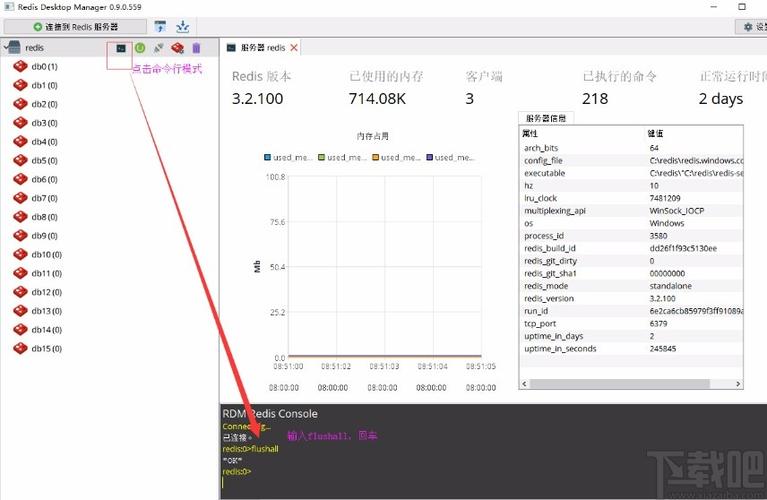This screenshot has height=500, width=767.
Task: Click the scroll left arrow in server info
Action: [x=524, y=384]
